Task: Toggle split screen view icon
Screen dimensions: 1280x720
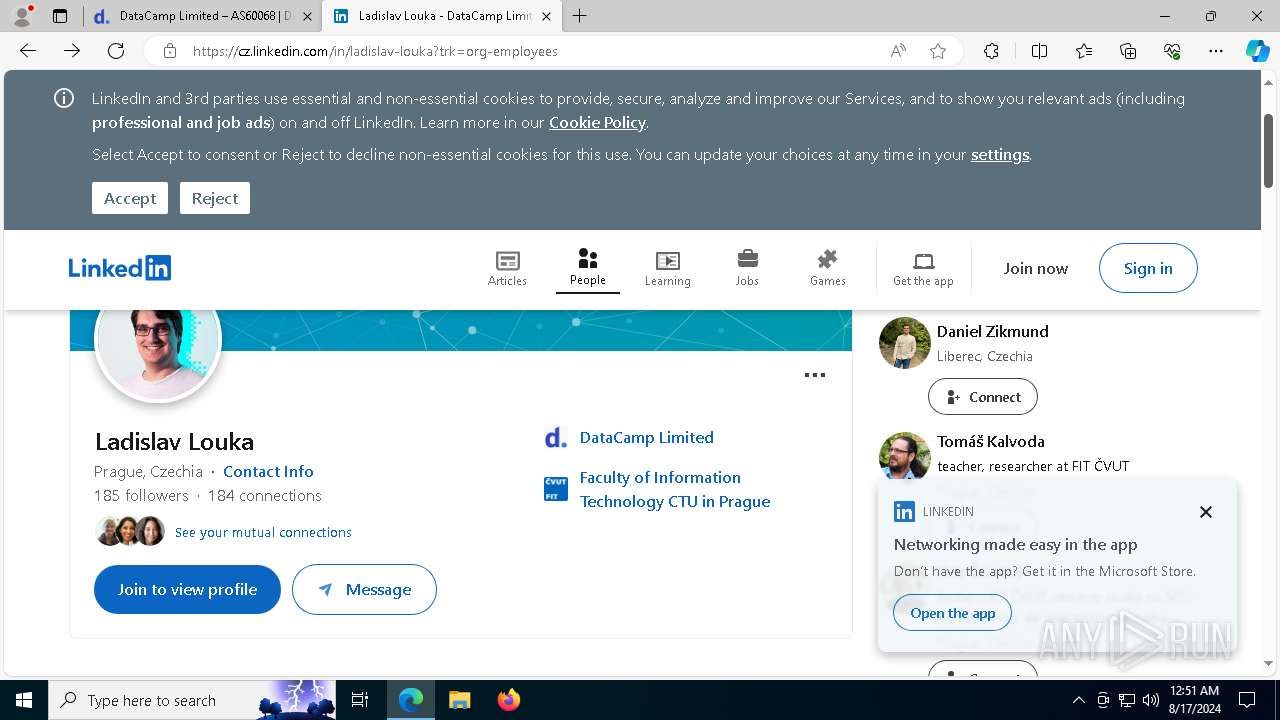Action: tap(1039, 51)
